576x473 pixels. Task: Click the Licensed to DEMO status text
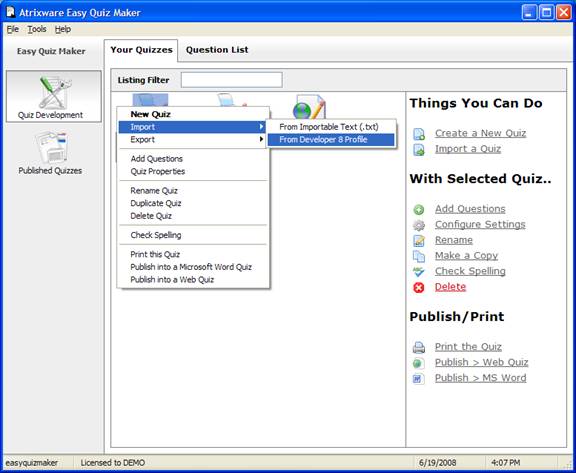pyautogui.click(x=112, y=463)
